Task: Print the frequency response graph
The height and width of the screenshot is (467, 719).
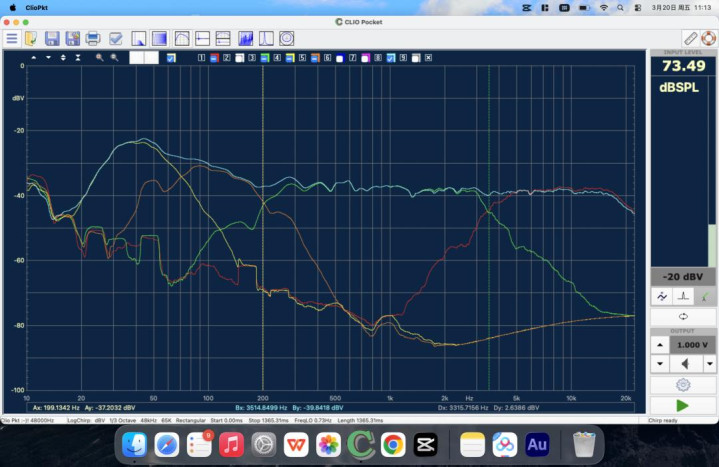Action: pos(93,39)
